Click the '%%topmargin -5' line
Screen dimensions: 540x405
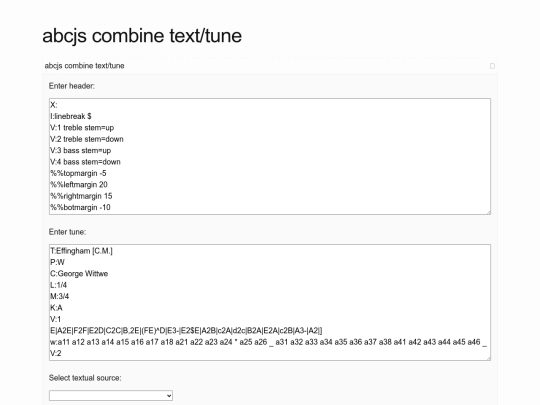[x=79, y=173]
